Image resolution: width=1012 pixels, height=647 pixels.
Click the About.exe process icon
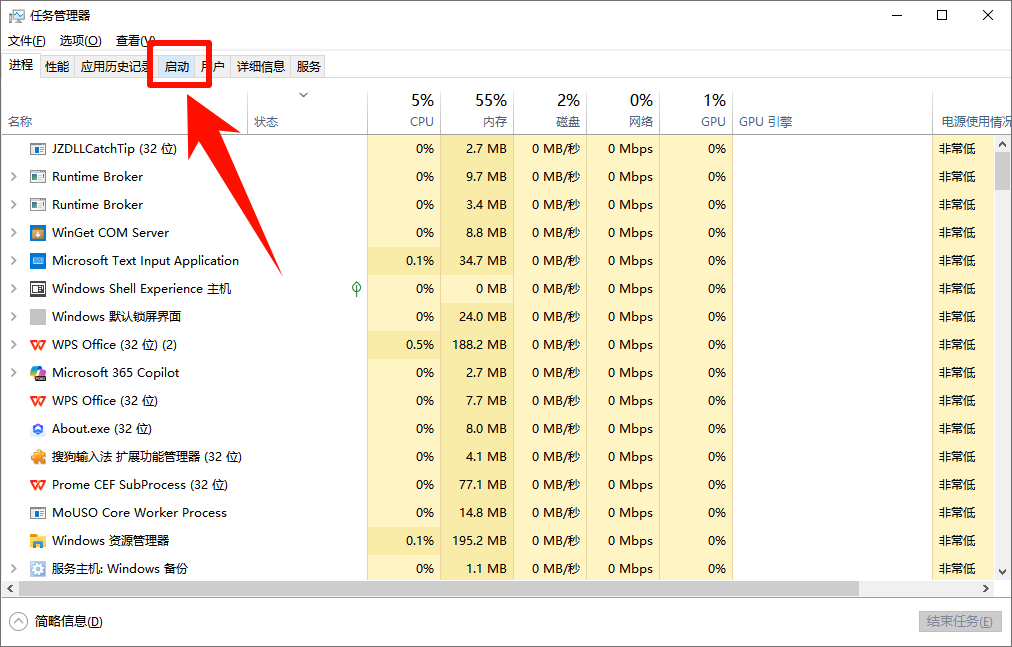38,429
